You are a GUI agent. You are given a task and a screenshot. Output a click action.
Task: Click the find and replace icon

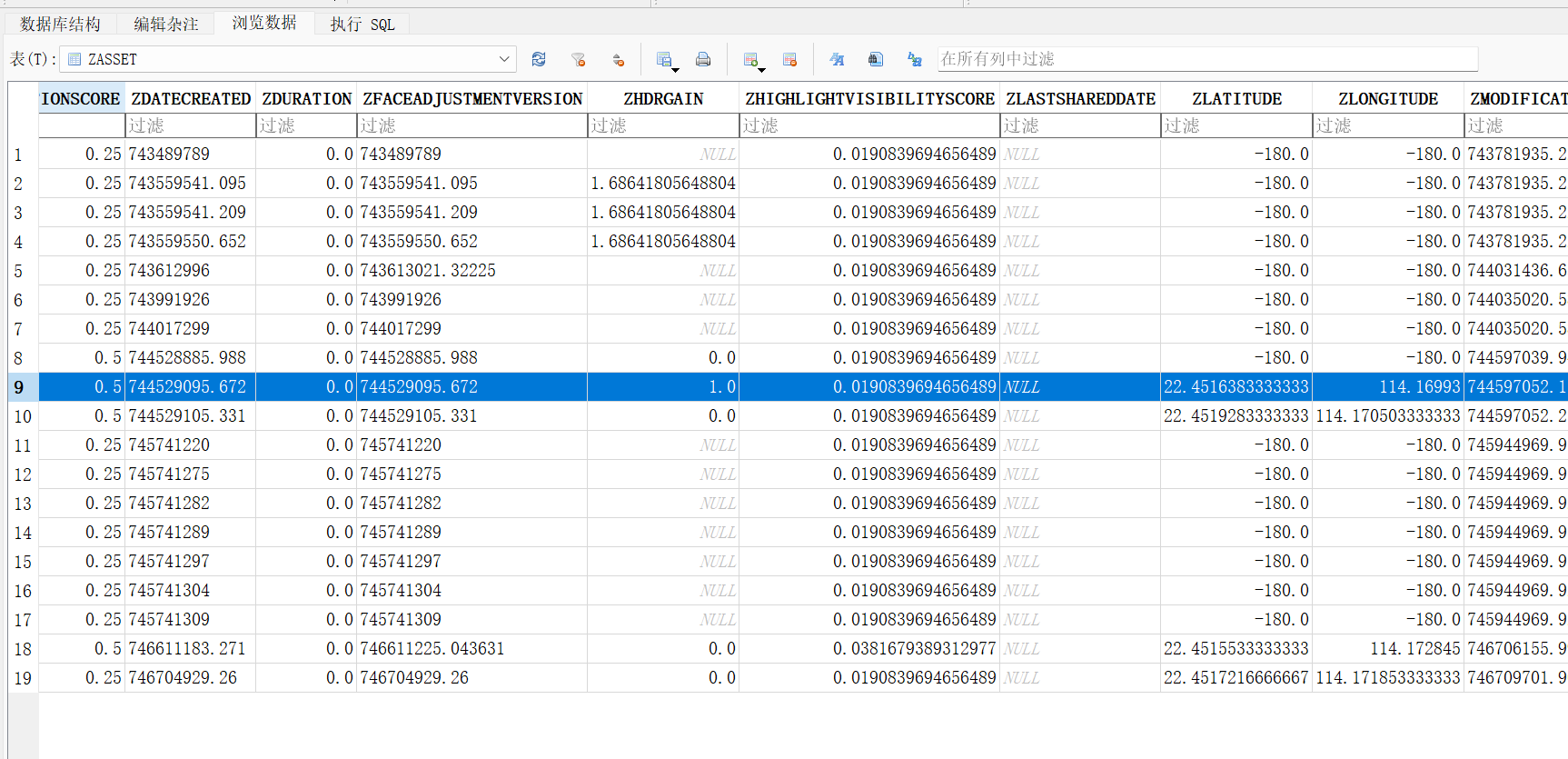915,59
